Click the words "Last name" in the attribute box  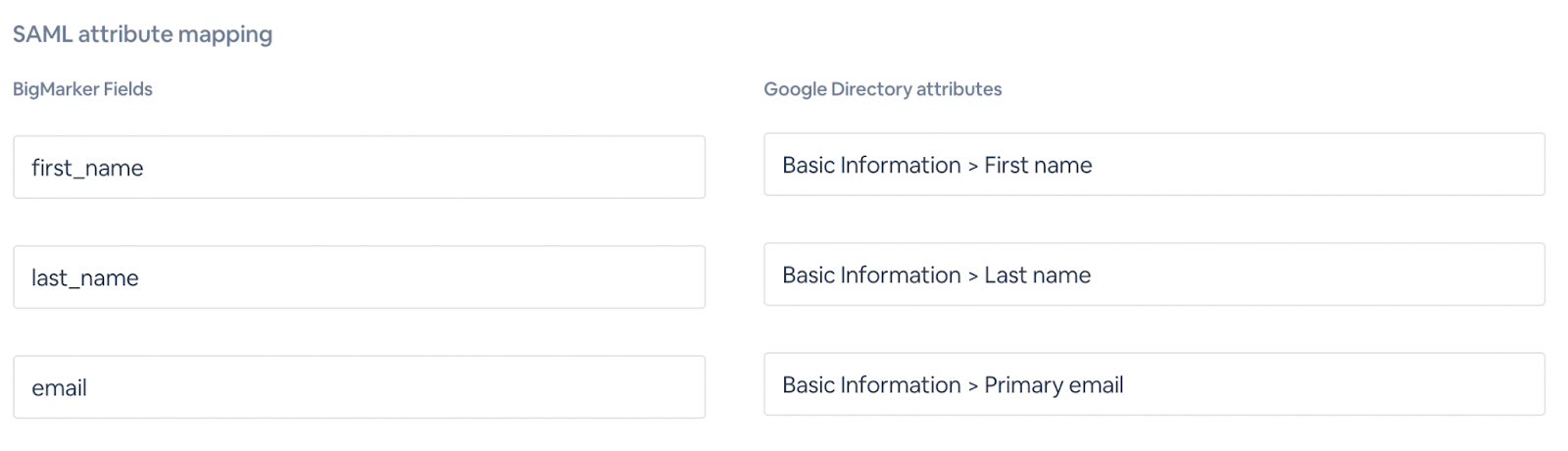[1037, 275]
